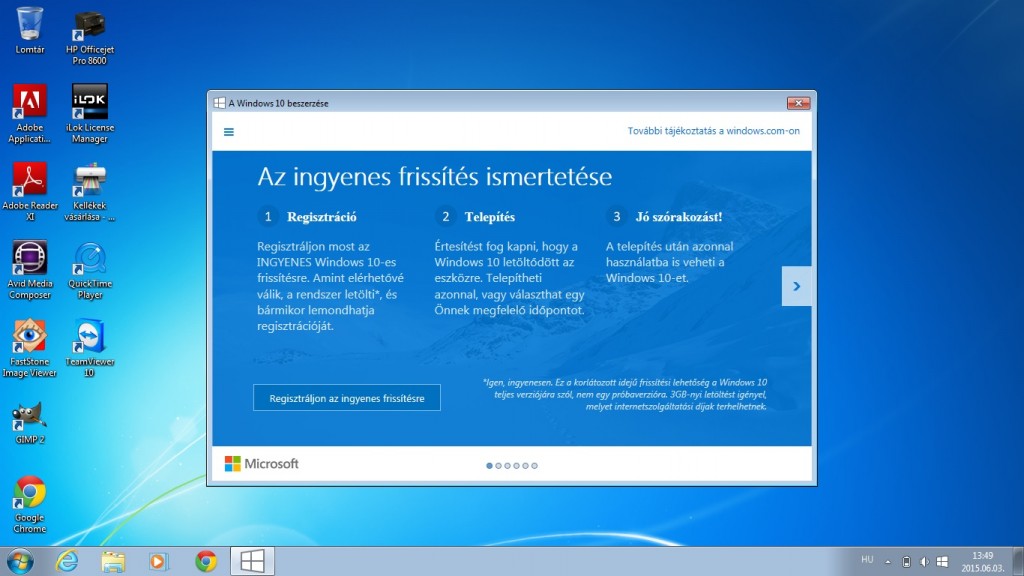Viewport: 1024px width, 576px height.
Task: Open the Lomtár recycle bin icon
Action: (30, 23)
